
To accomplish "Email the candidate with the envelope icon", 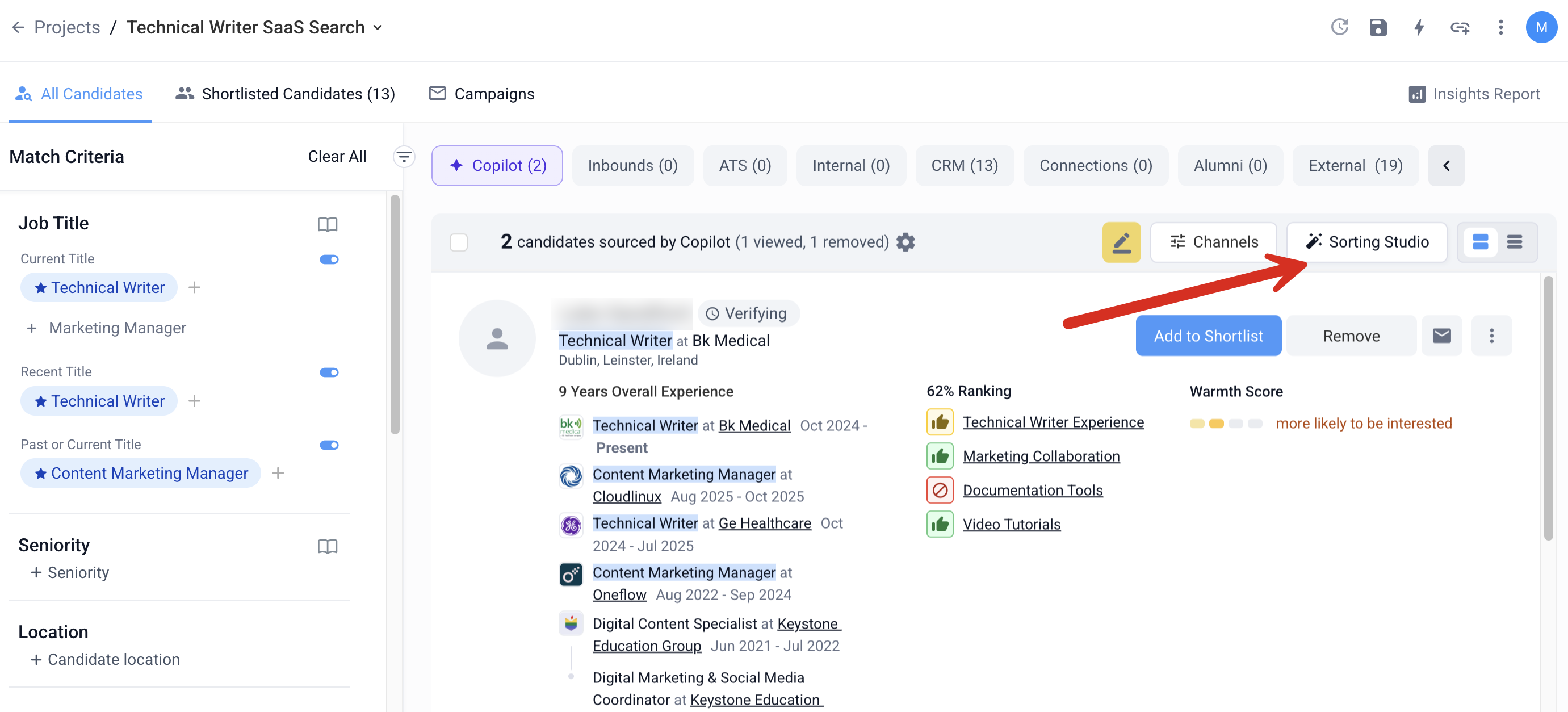I will pos(1441,336).
